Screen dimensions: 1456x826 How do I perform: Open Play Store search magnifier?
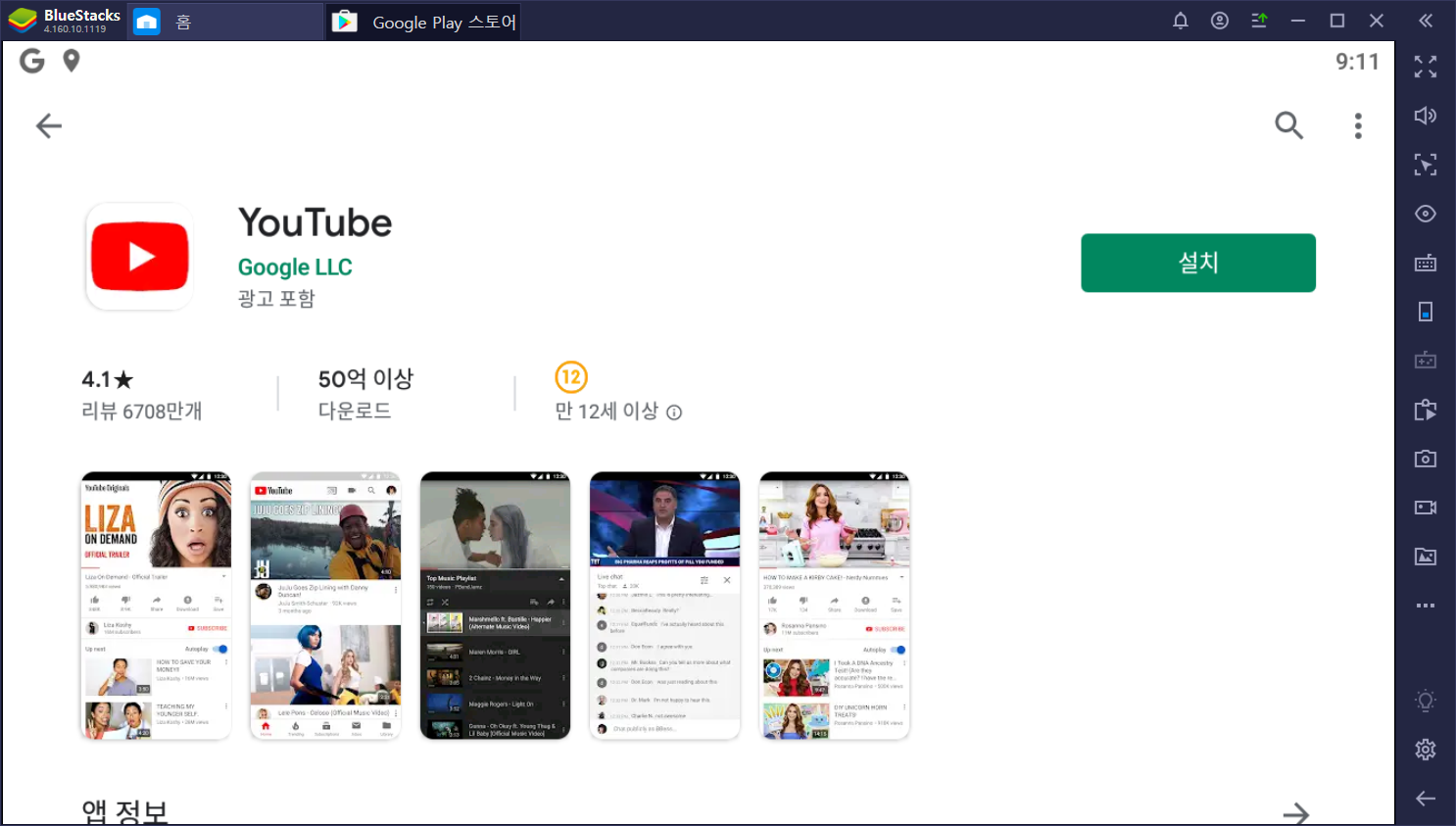point(1288,125)
